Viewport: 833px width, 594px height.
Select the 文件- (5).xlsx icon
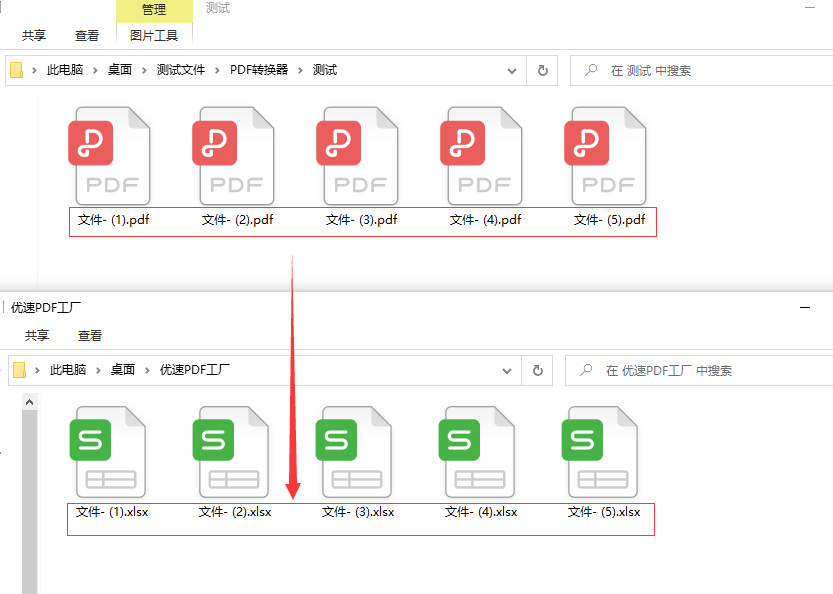pos(600,450)
